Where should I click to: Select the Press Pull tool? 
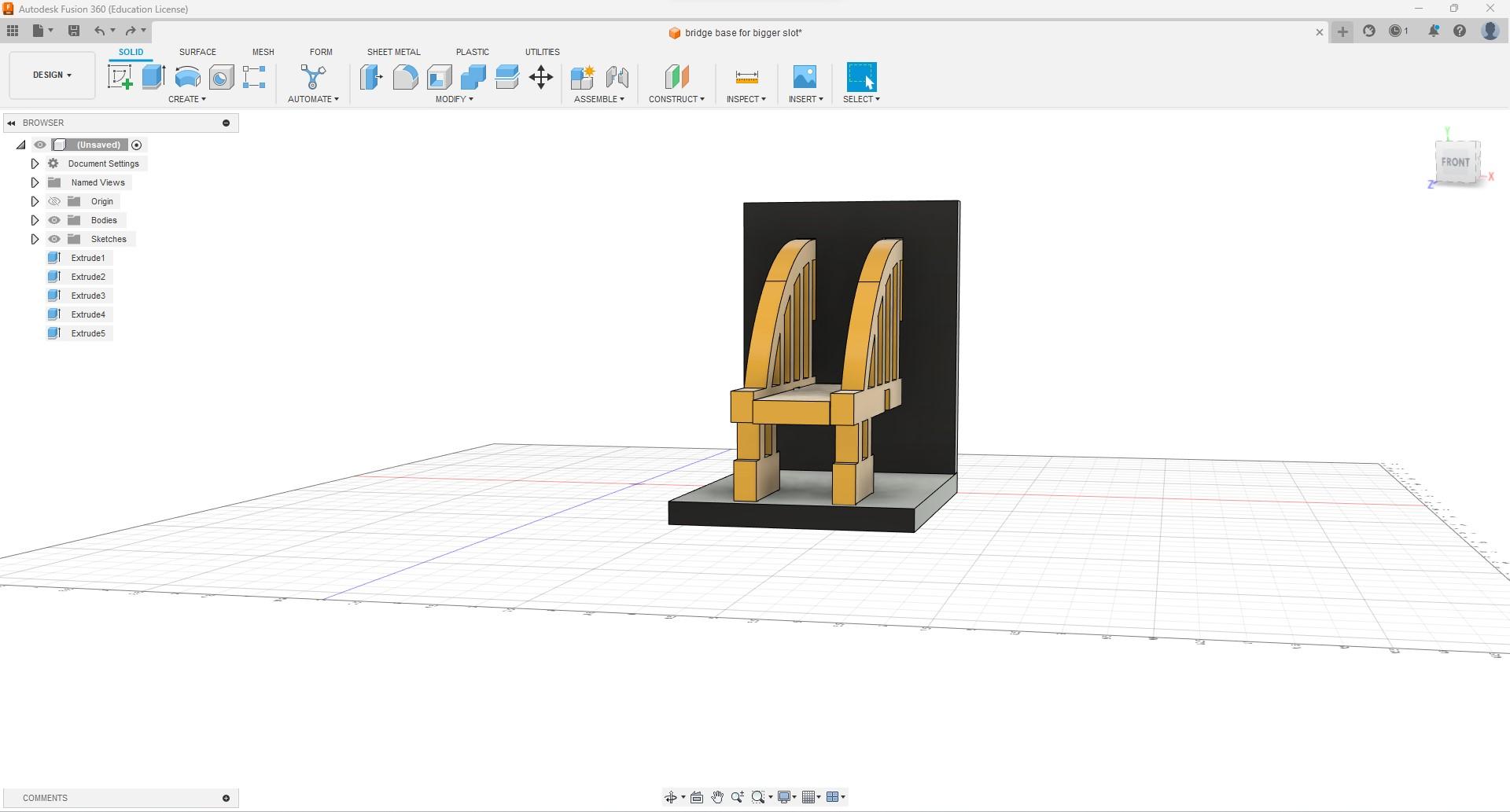coord(371,77)
